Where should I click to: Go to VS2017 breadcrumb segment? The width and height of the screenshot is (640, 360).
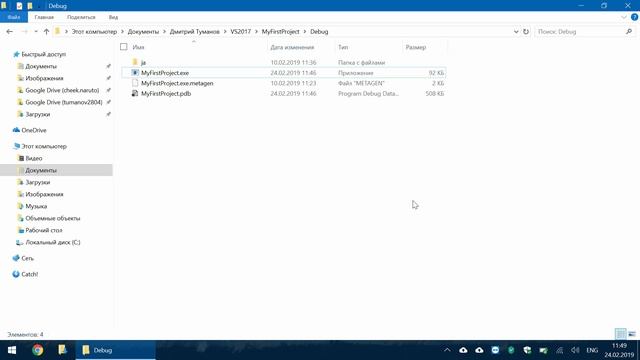pos(240,31)
